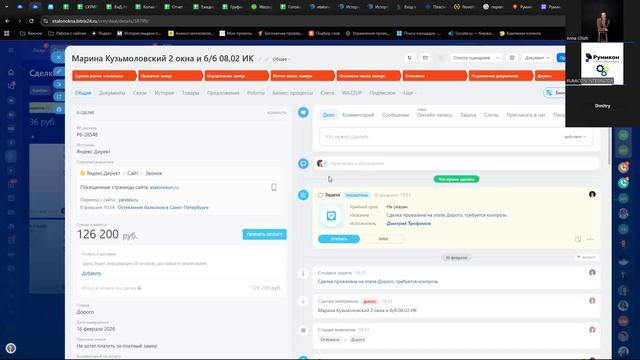Switch to the Документы tab
Viewport: 640px width, 360px height.
(112, 93)
